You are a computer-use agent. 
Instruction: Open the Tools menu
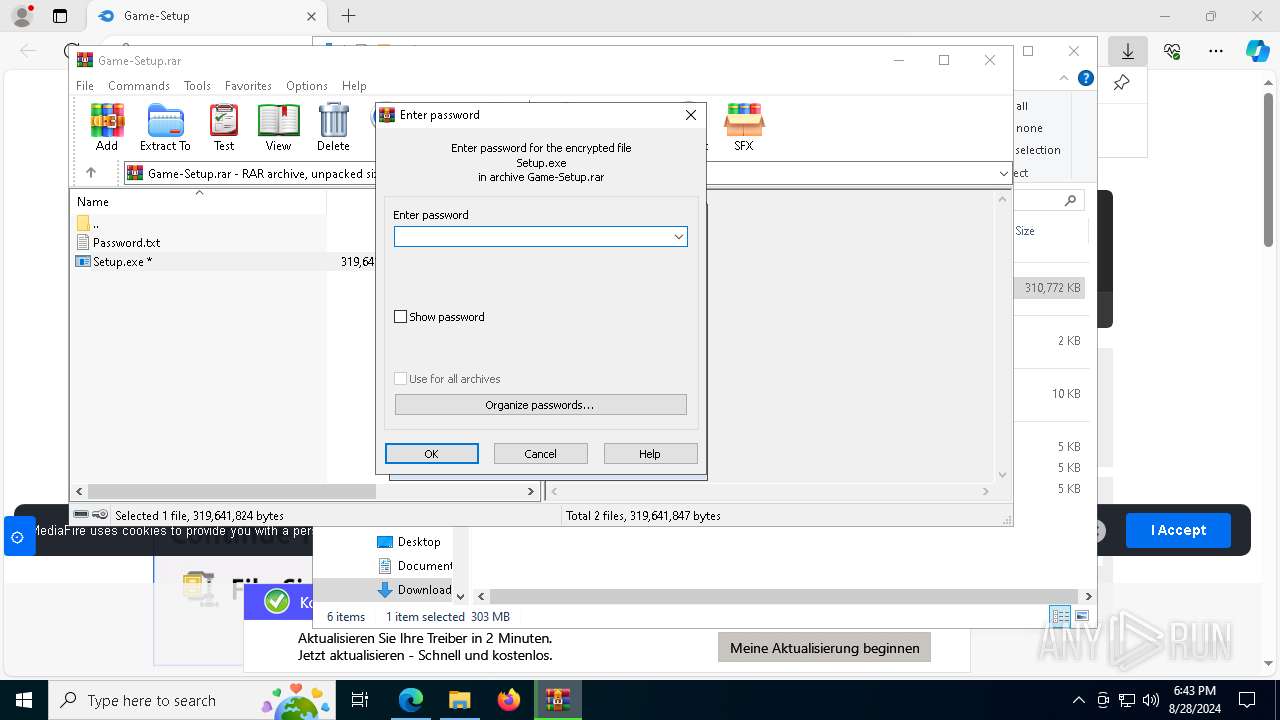click(x=197, y=86)
